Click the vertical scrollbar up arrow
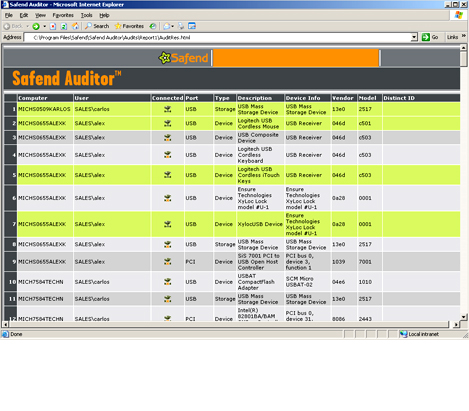 [x=463, y=48]
